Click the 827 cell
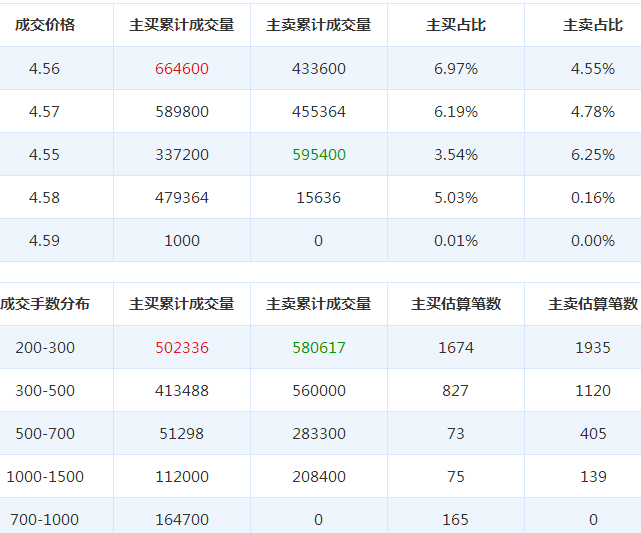The image size is (641, 533). click(455, 390)
